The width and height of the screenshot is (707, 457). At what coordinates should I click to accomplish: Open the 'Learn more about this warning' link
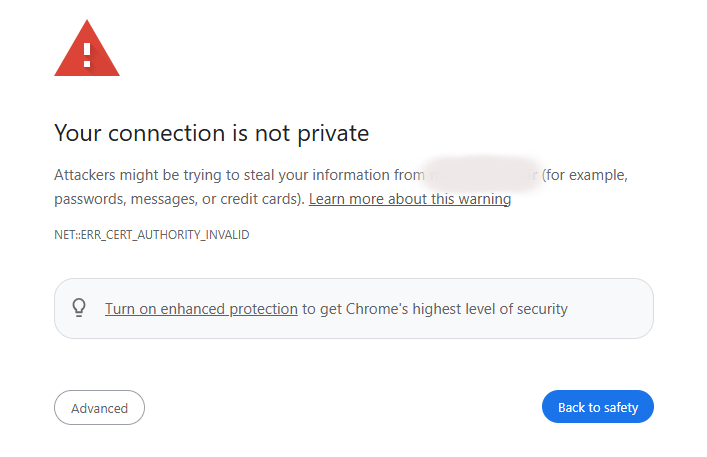click(410, 199)
